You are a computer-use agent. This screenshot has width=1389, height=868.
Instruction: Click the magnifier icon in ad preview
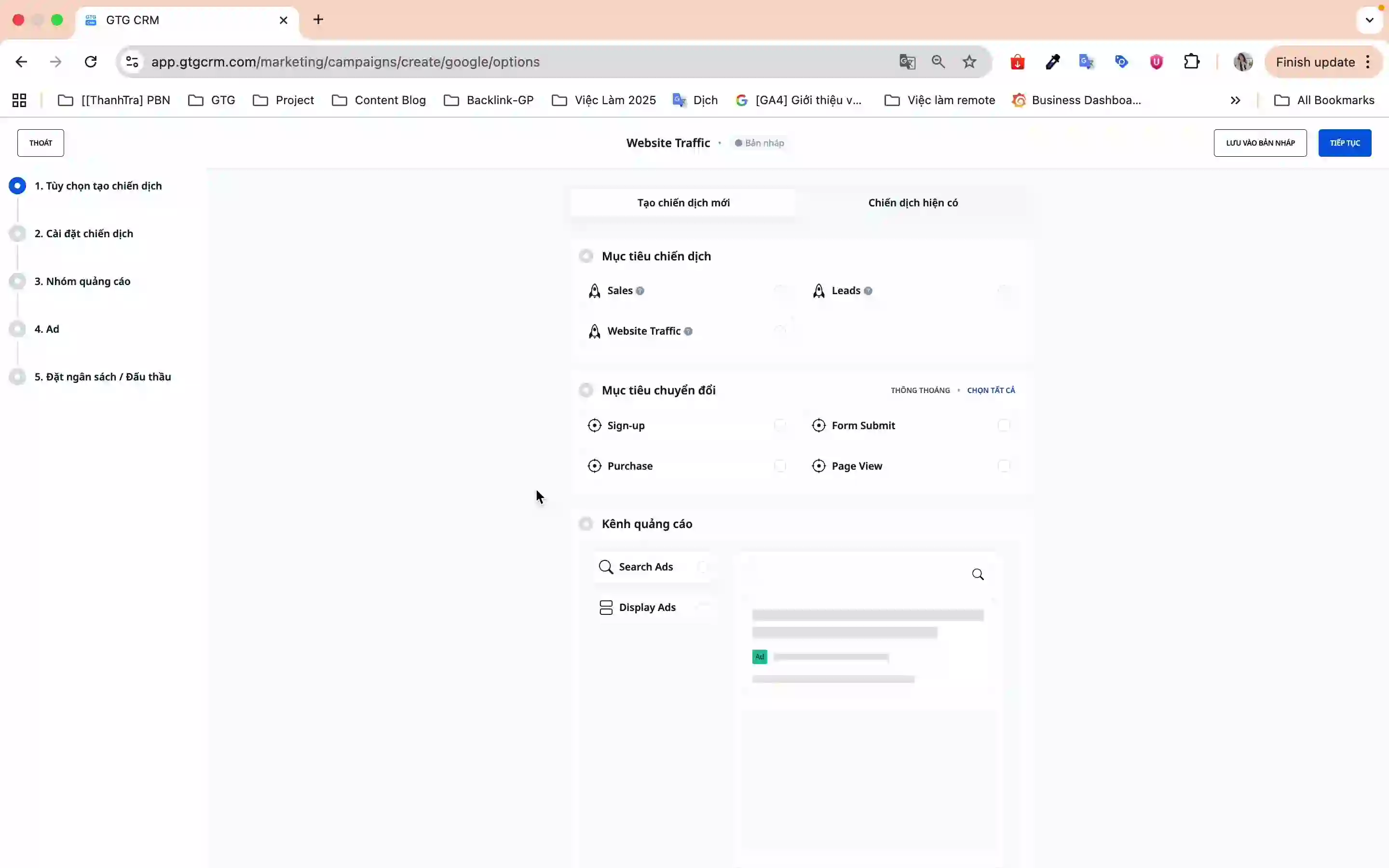click(x=978, y=575)
